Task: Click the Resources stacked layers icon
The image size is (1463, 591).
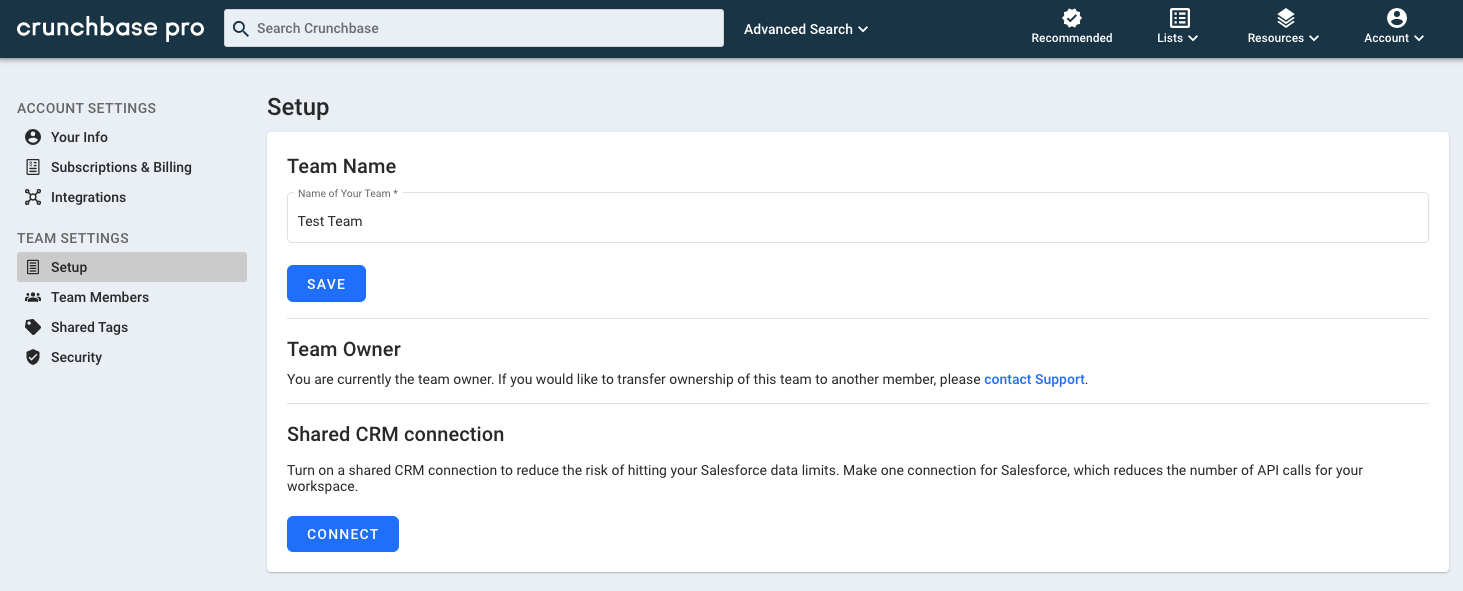Action: 1286,18
